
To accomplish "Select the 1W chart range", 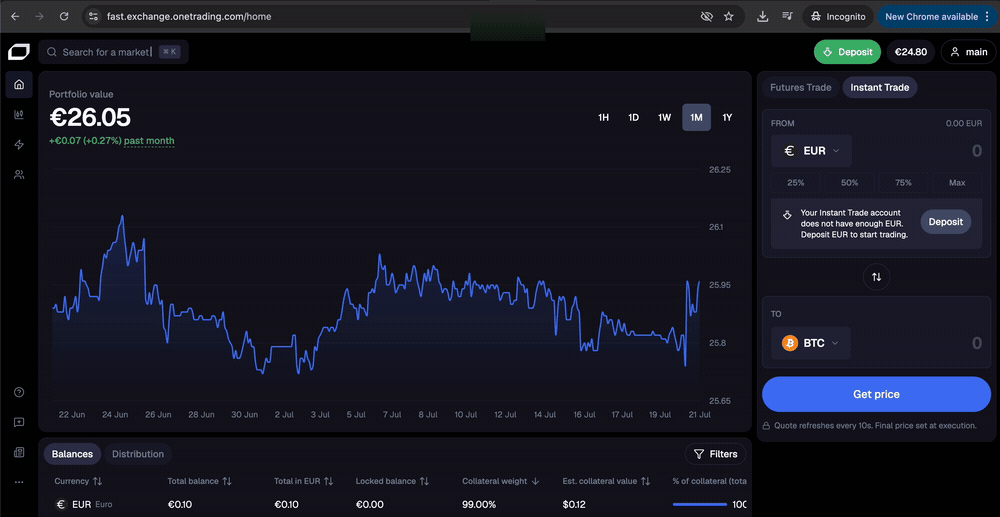I will [x=665, y=117].
